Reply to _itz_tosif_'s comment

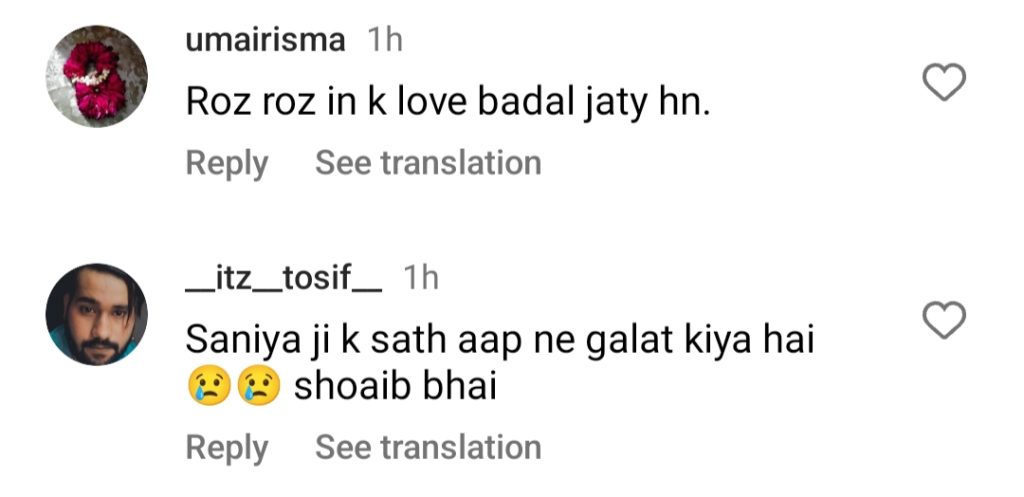[x=227, y=448]
